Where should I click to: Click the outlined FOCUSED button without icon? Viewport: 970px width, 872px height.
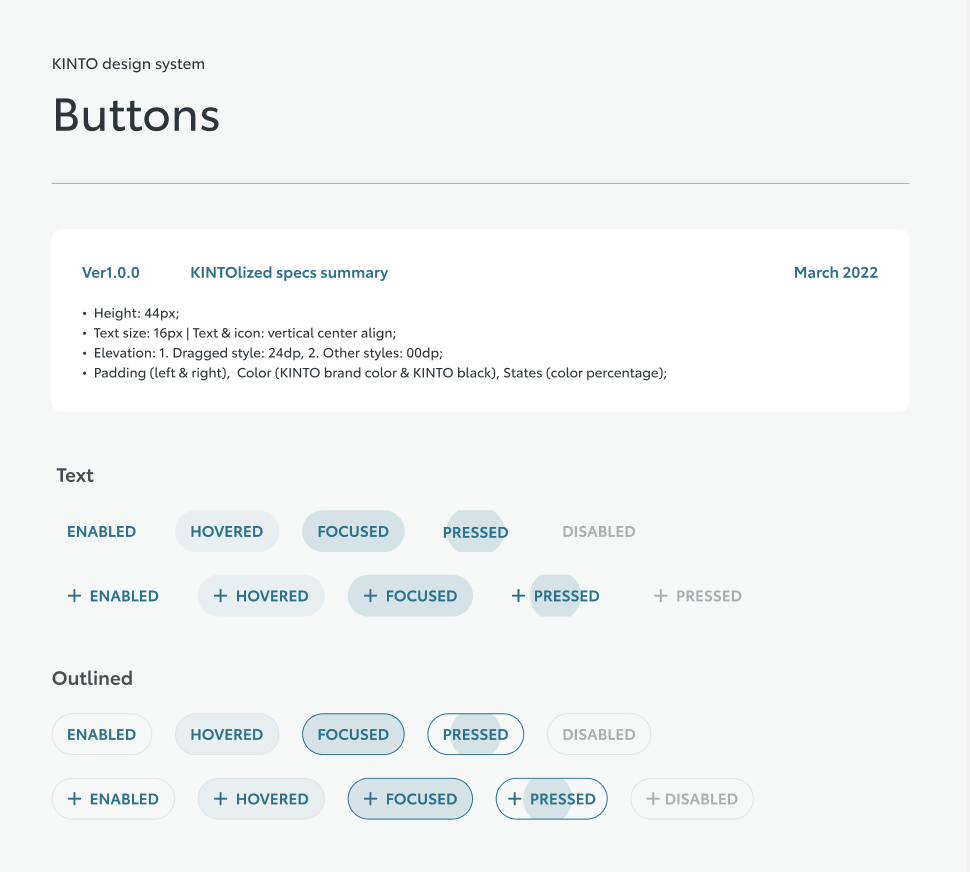point(353,735)
